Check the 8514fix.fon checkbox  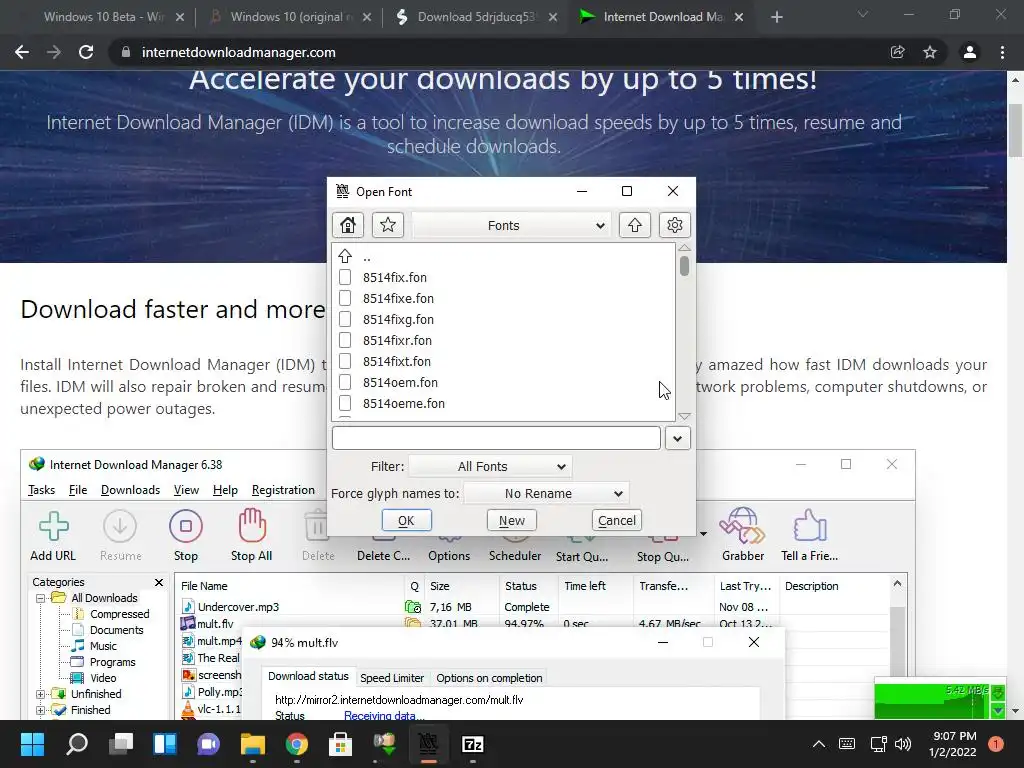pos(345,277)
